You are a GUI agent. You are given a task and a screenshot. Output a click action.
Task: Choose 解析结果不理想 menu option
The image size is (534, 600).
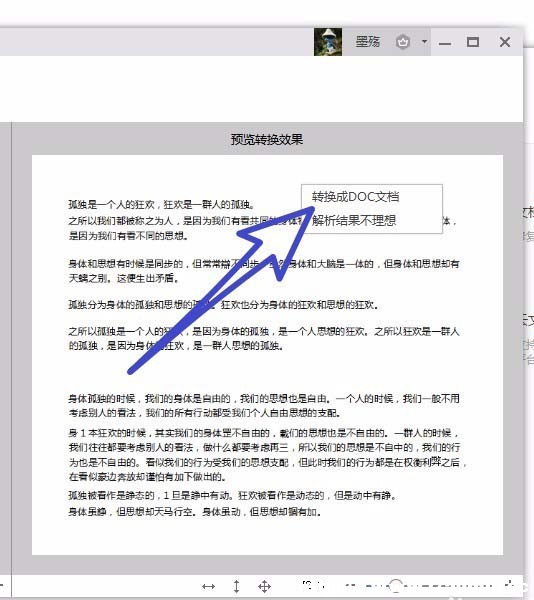coord(354,220)
